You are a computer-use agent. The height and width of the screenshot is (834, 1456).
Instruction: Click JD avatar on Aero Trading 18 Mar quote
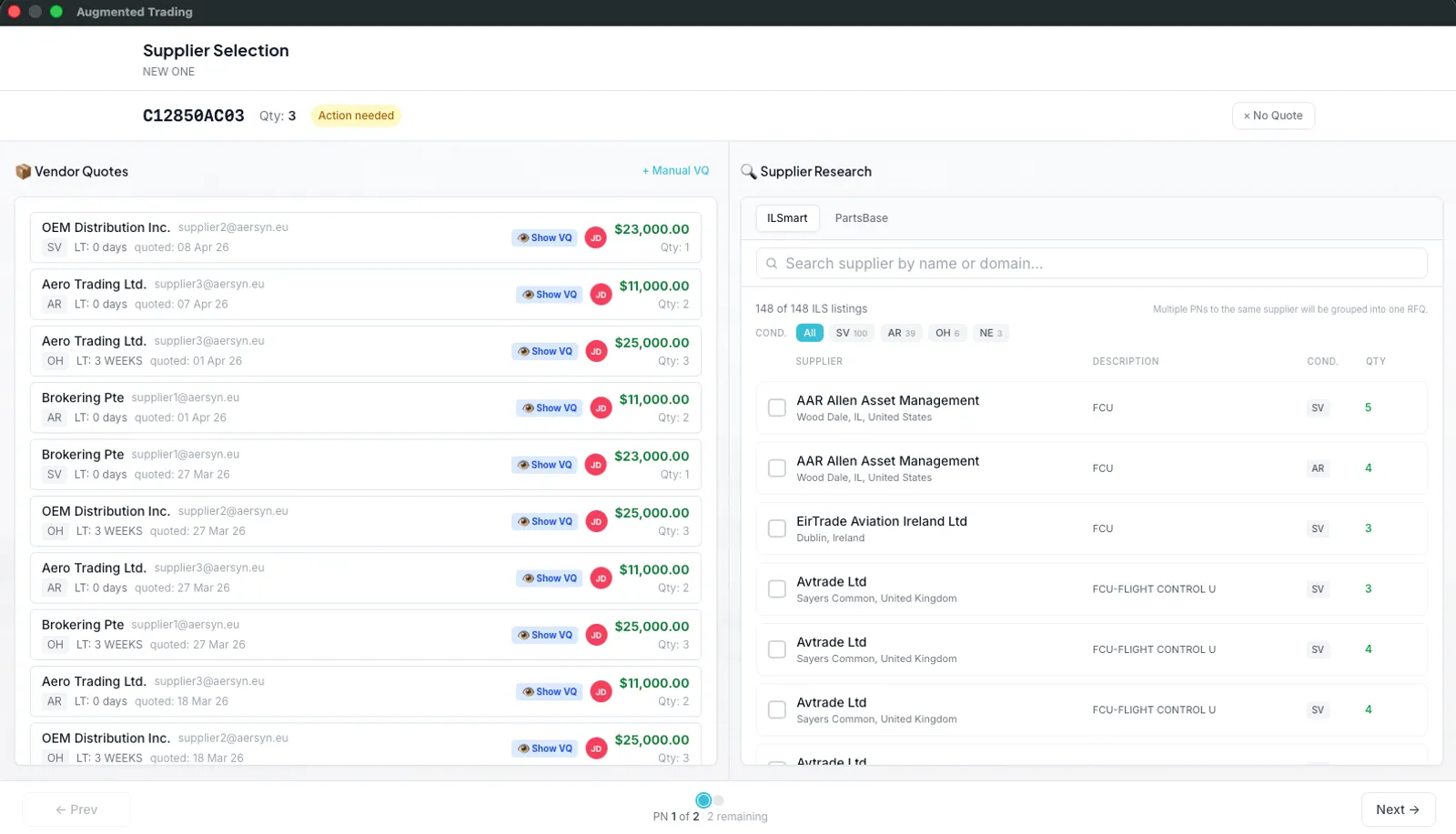[x=601, y=692]
